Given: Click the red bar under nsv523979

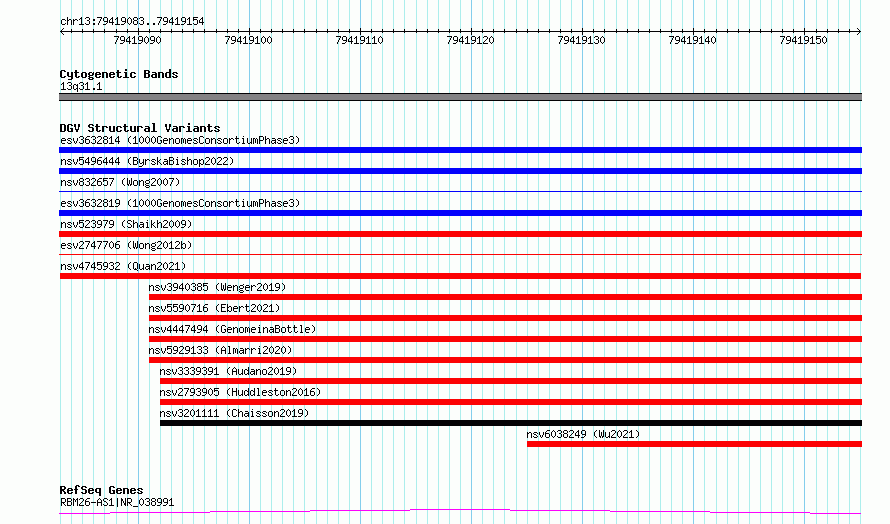Looking at the screenshot, I should pyautogui.click(x=460, y=234).
